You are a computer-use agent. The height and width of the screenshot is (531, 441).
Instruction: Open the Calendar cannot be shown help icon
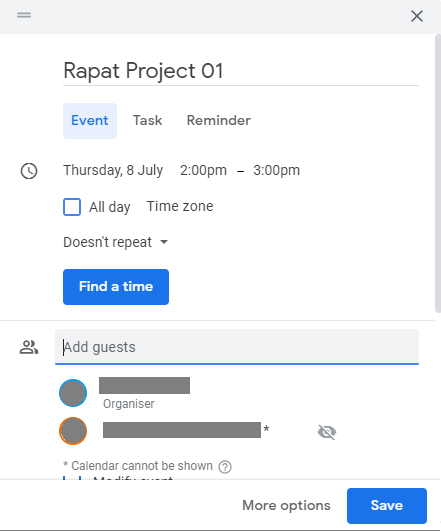click(225, 467)
